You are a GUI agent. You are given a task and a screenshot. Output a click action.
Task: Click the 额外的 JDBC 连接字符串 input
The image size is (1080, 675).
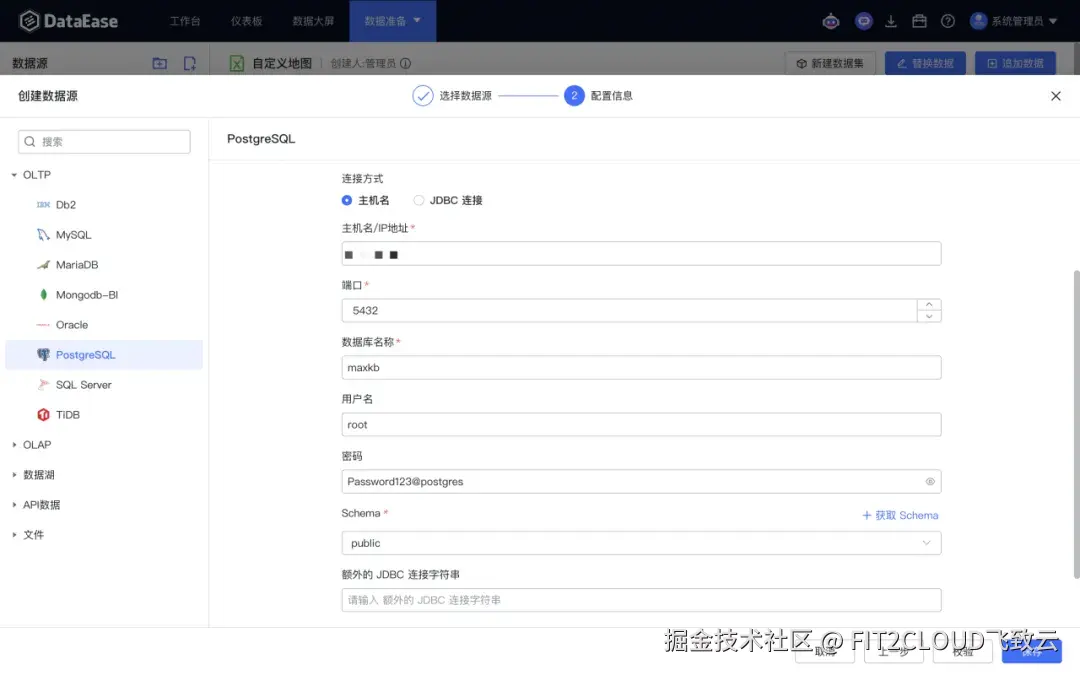[641, 600]
